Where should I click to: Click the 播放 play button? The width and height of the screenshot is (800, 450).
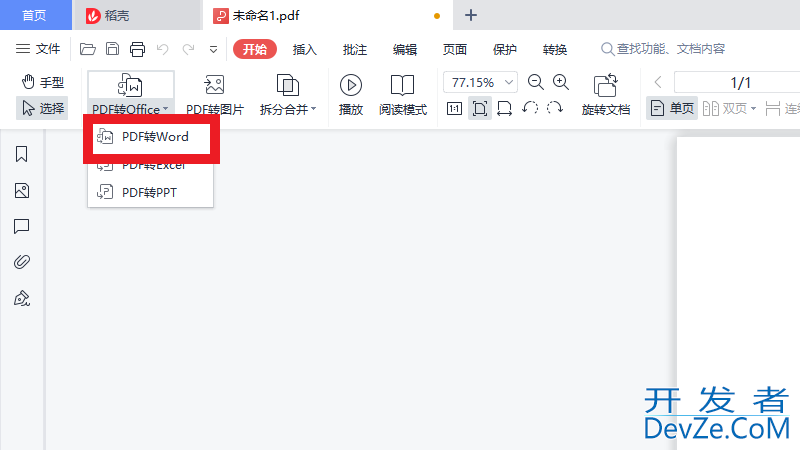[x=351, y=95]
